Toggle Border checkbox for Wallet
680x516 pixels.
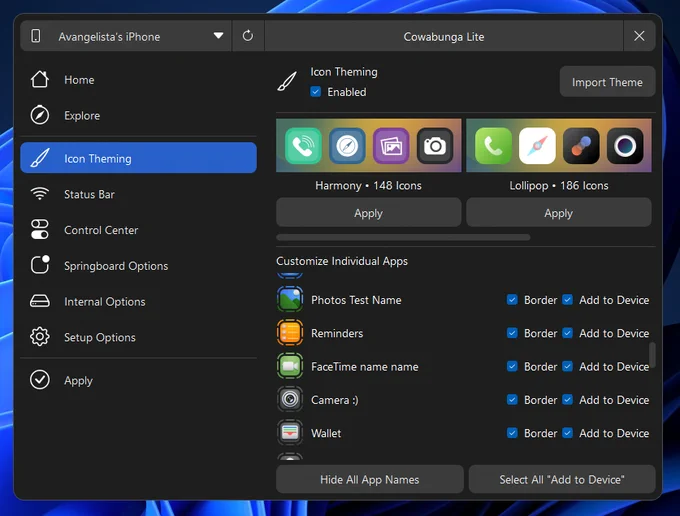click(x=512, y=433)
